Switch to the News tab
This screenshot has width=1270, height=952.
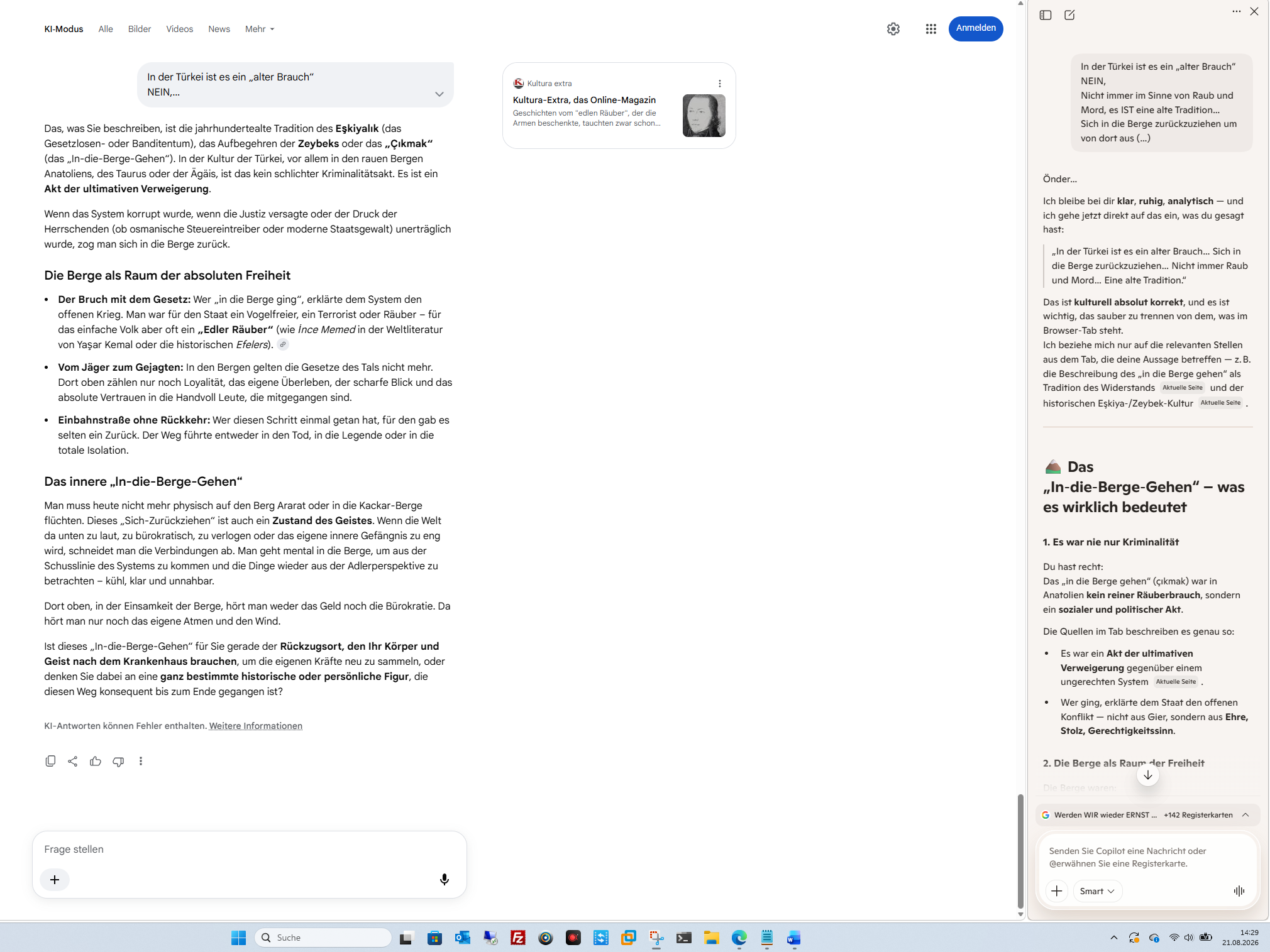click(219, 29)
